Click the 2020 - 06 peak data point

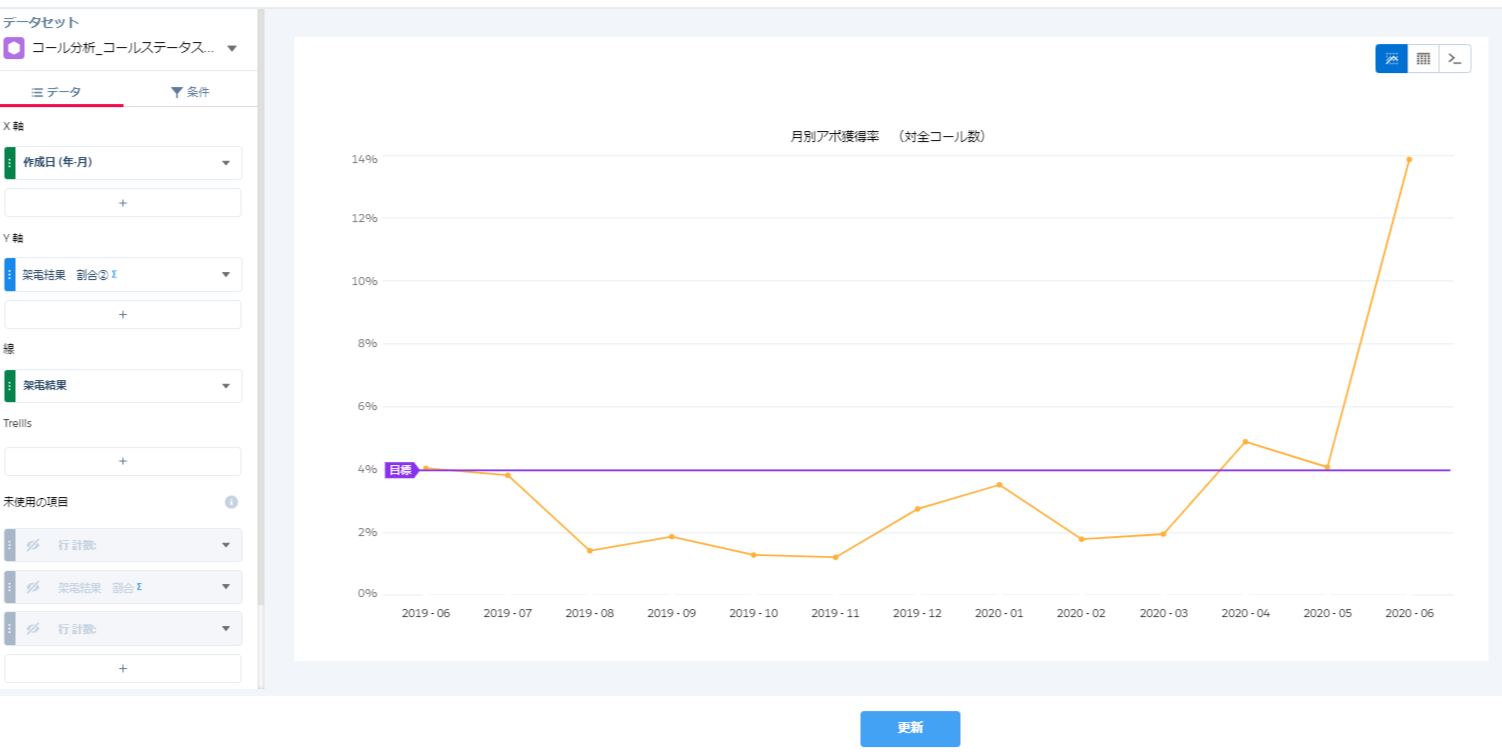1409,159
